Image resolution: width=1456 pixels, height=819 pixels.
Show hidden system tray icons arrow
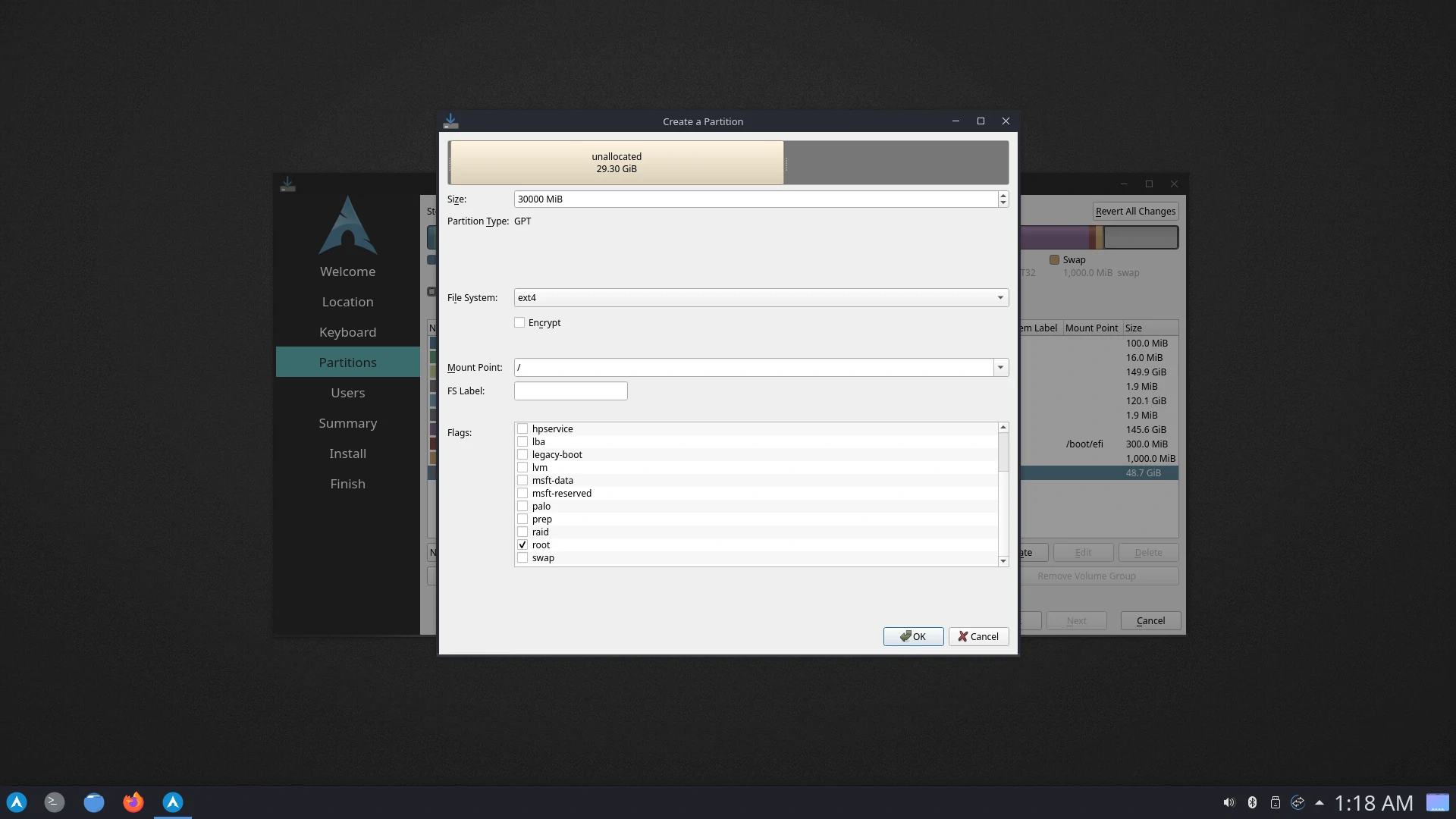coord(1319,802)
